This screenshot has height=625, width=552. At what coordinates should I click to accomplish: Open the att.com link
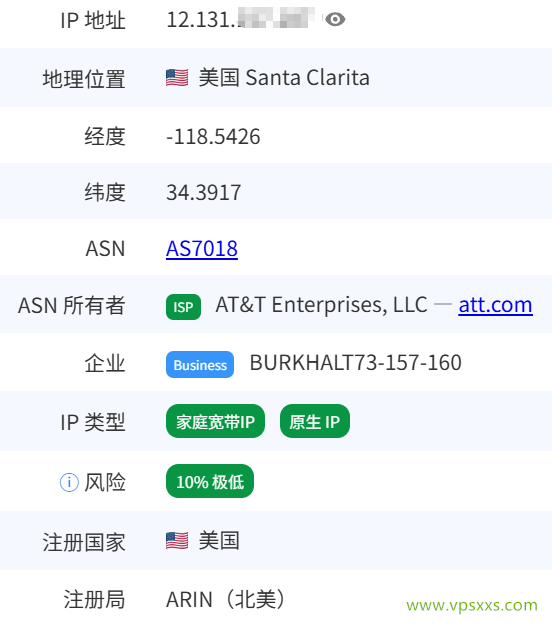(495, 305)
